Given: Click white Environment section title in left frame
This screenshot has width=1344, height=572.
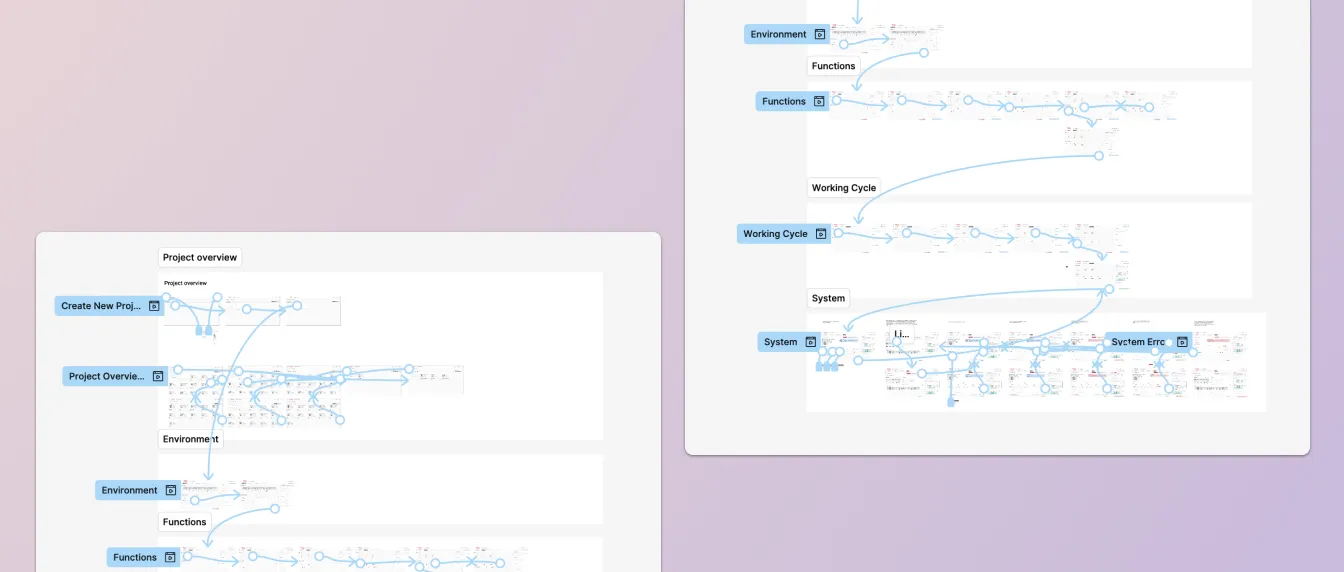Looking at the screenshot, I should (x=191, y=439).
